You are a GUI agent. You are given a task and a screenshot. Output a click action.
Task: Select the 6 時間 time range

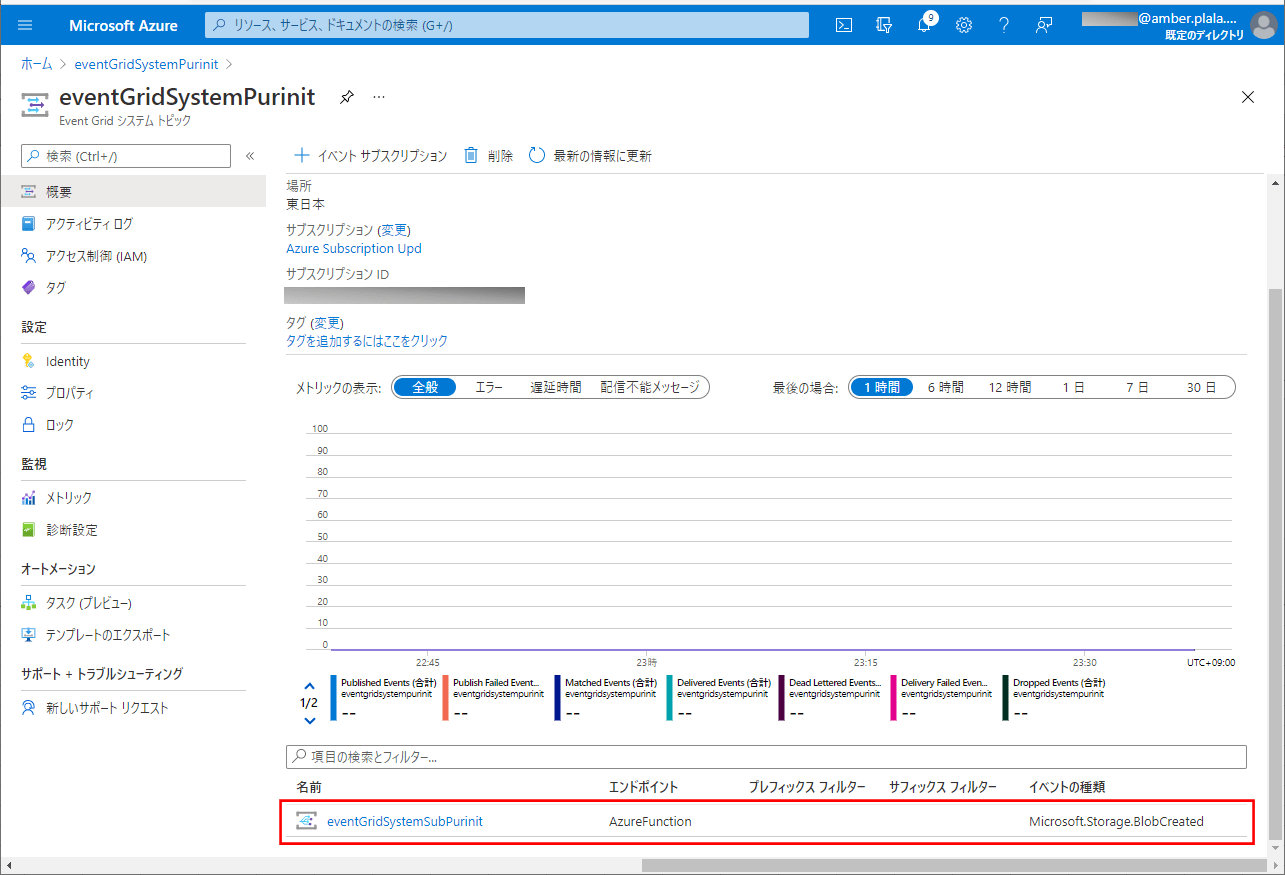point(945,387)
